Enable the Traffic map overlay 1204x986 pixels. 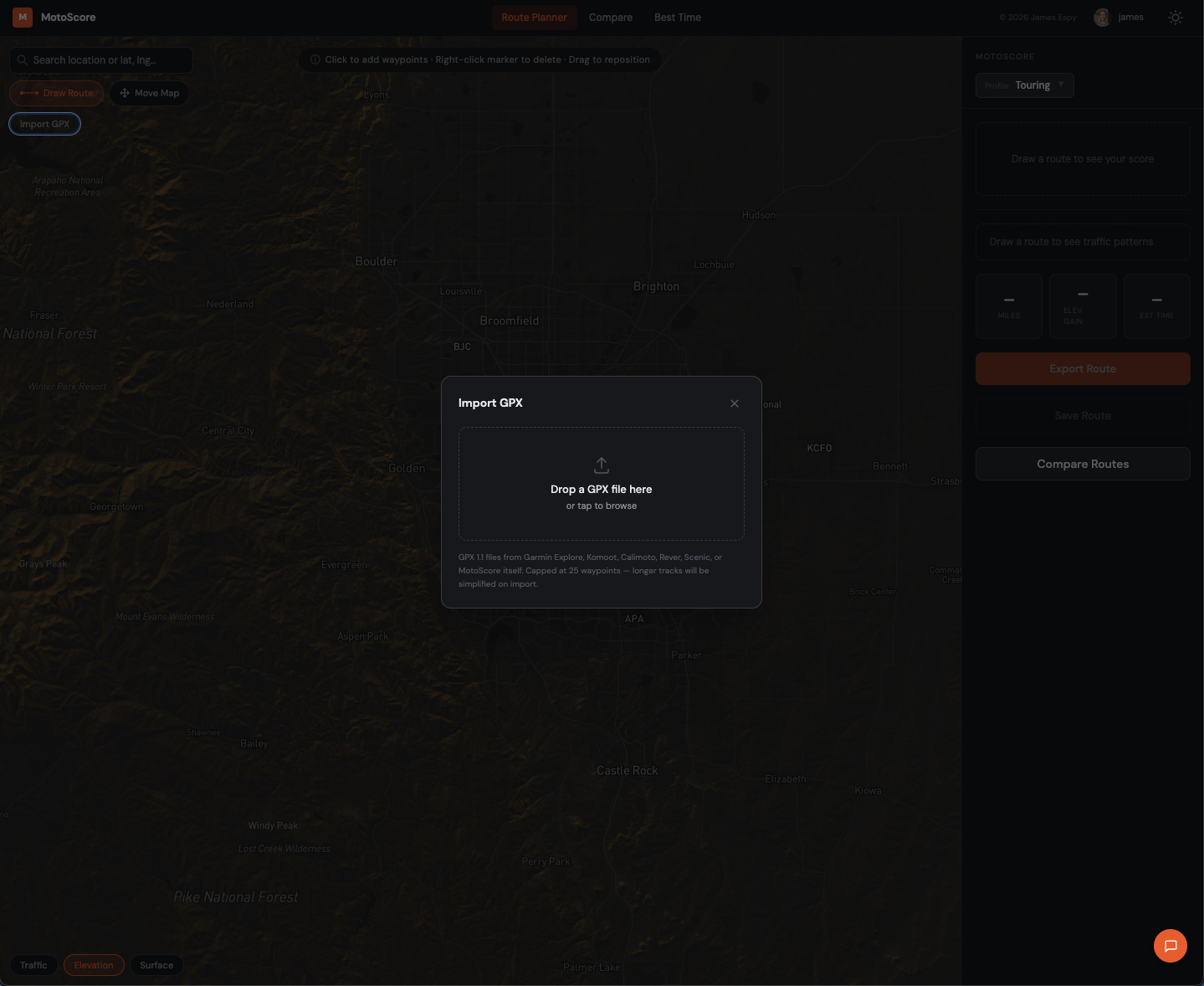point(33,964)
